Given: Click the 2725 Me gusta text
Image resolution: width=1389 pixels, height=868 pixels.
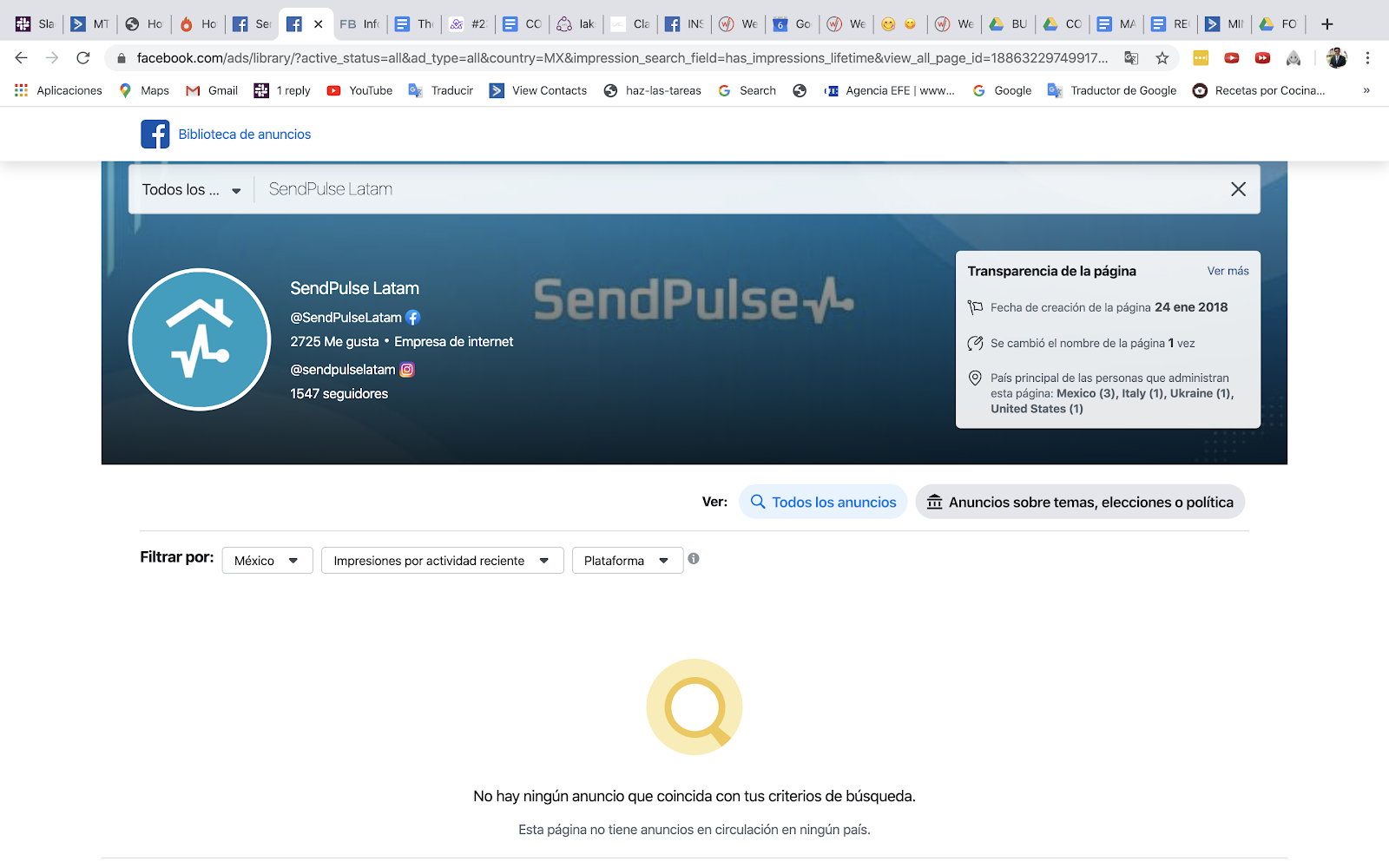Looking at the screenshot, I should 334,342.
